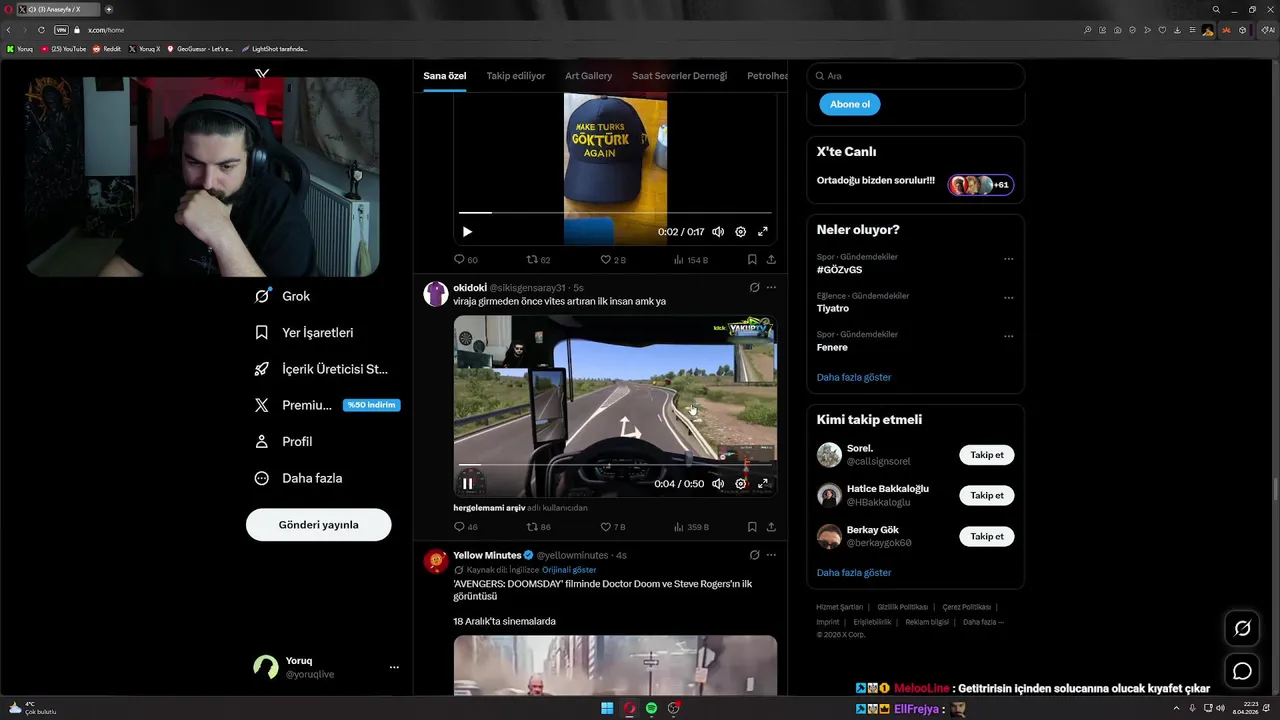The image size is (1280, 720).
Task: Open the GeoGuessr bookmark
Action: click(199, 49)
